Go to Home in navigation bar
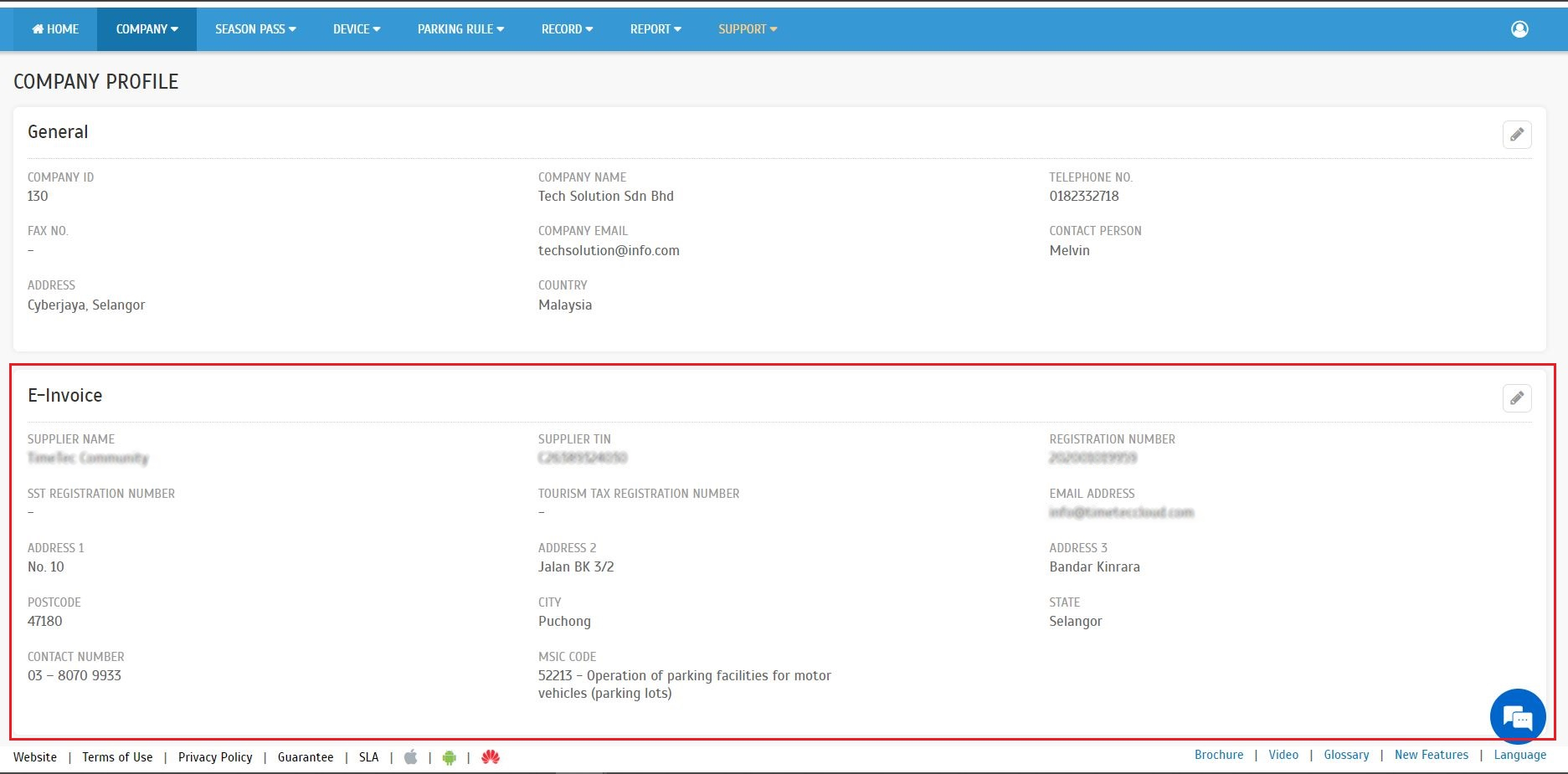 pyautogui.click(x=55, y=29)
